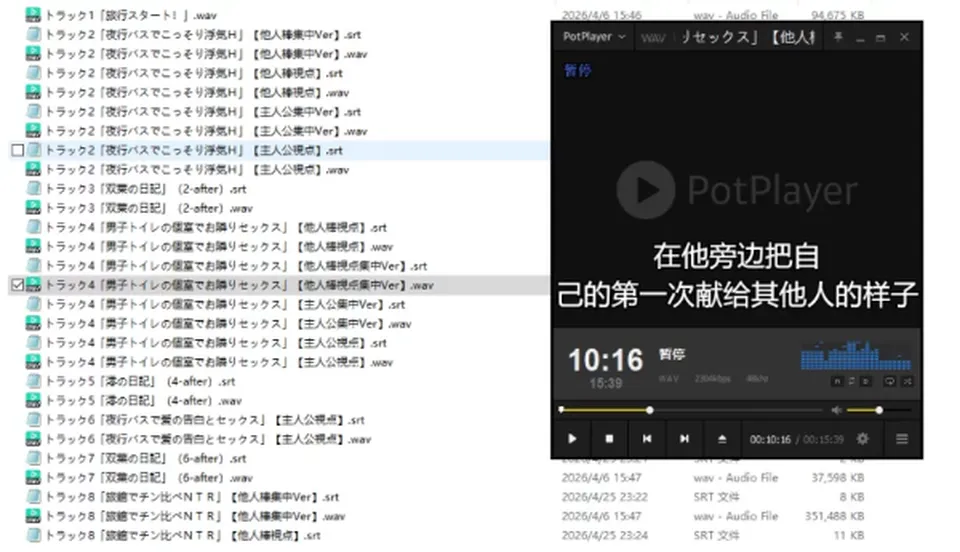Click the PotPlayer title bar track name
Image resolution: width=960 pixels, height=552 pixels.
point(747,37)
